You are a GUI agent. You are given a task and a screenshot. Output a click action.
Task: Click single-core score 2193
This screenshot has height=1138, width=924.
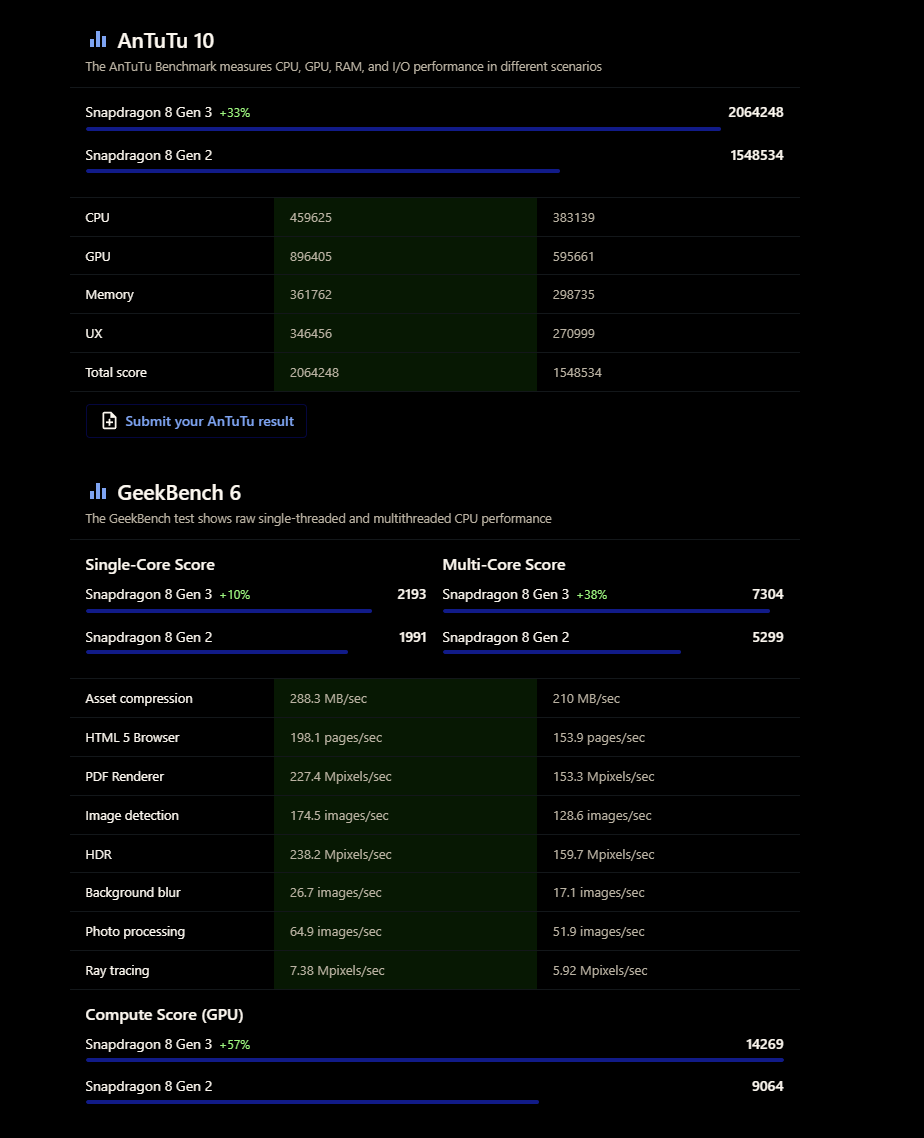412,594
